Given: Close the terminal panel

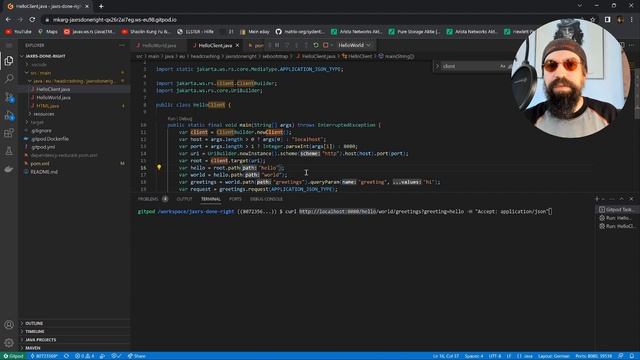Looking at the screenshot, I should point(631,199).
